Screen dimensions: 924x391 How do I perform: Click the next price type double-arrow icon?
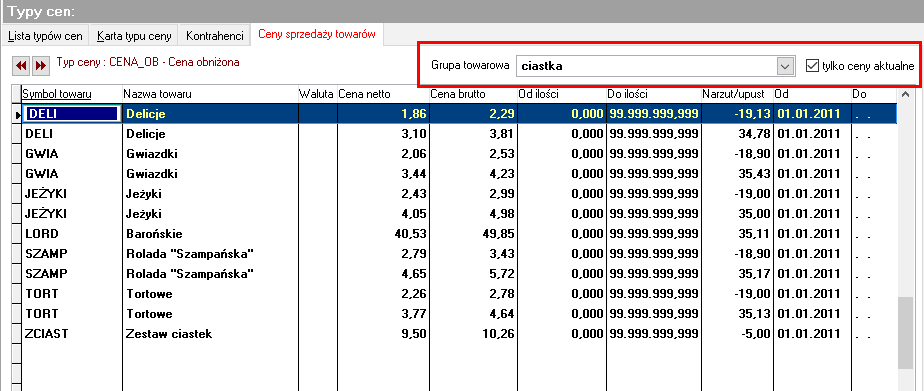[40, 66]
